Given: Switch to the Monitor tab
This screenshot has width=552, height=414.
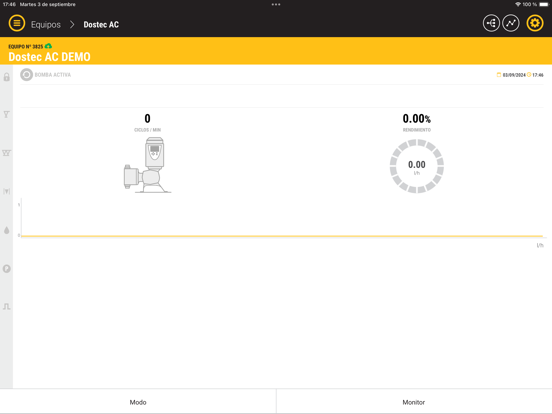Looking at the screenshot, I should point(414,402).
